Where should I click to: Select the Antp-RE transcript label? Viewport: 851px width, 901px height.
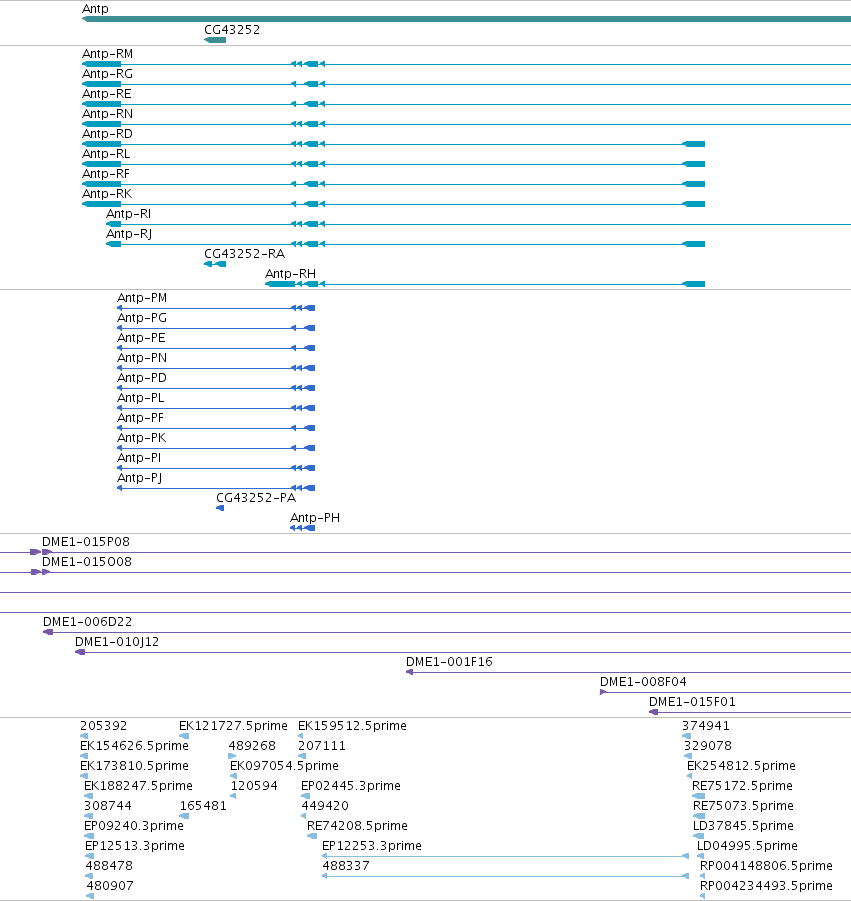tap(107, 94)
